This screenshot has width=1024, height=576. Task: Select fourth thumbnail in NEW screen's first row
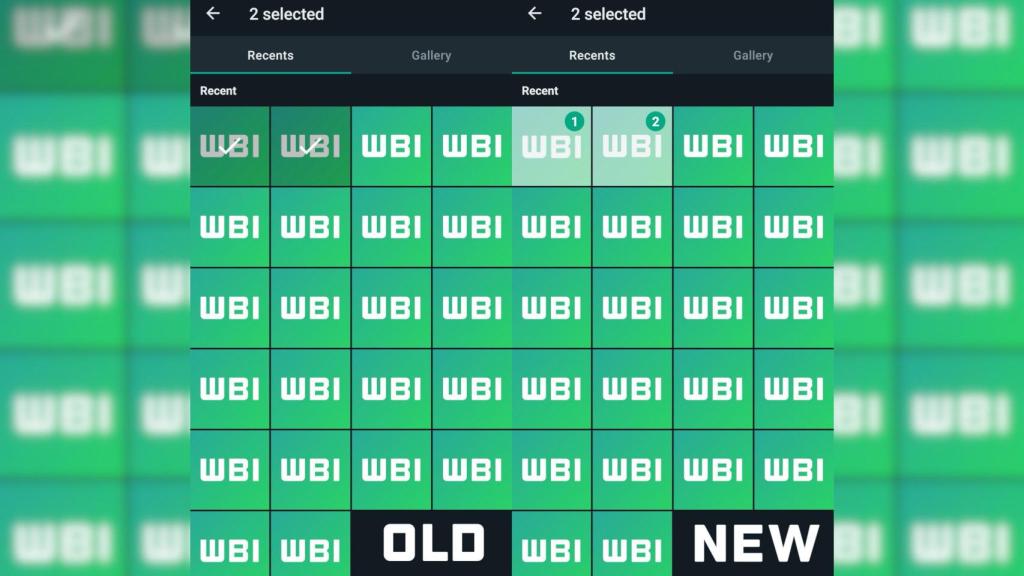point(793,146)
